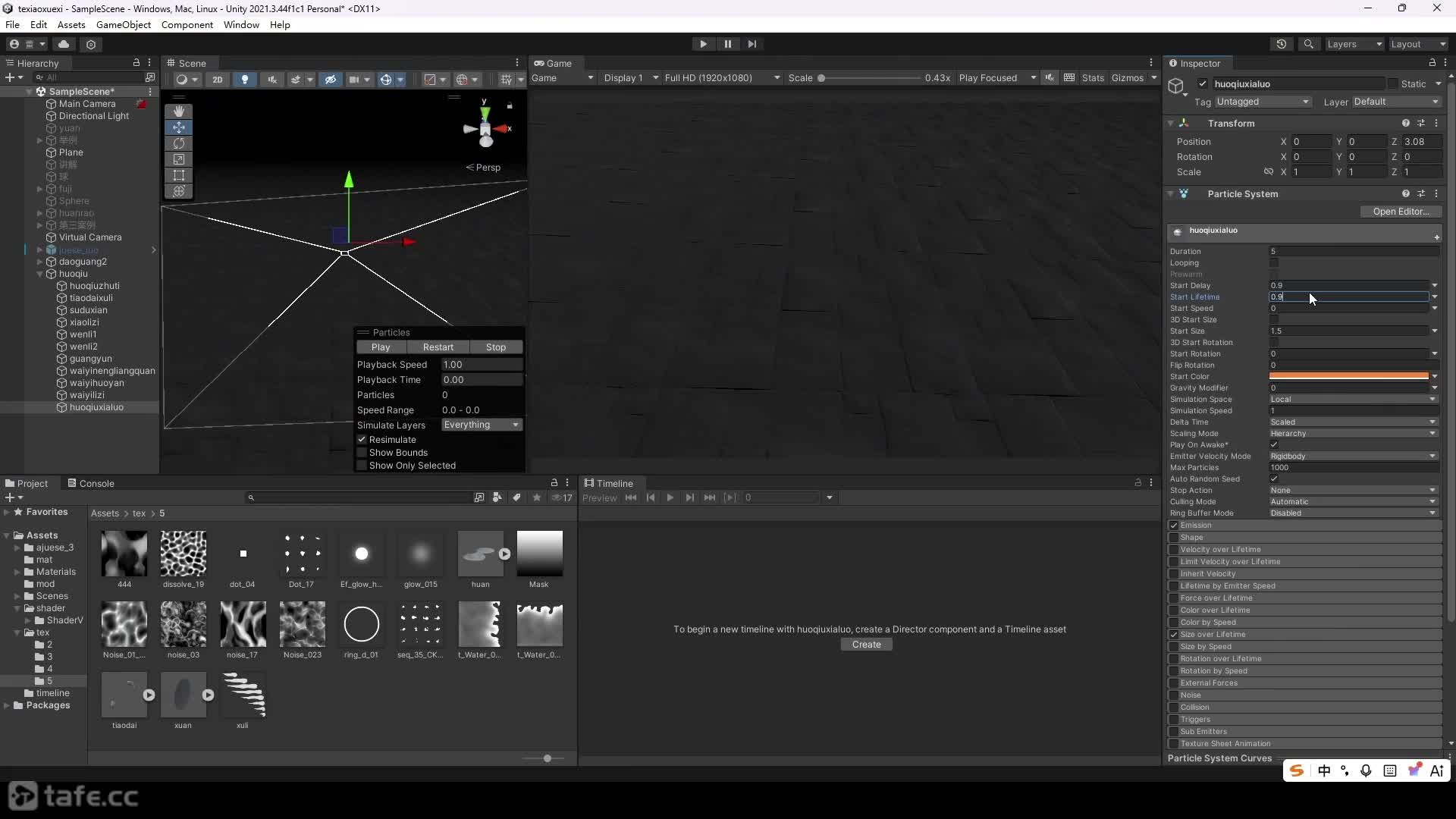Open Timeline play button

(x=670, y=497)
